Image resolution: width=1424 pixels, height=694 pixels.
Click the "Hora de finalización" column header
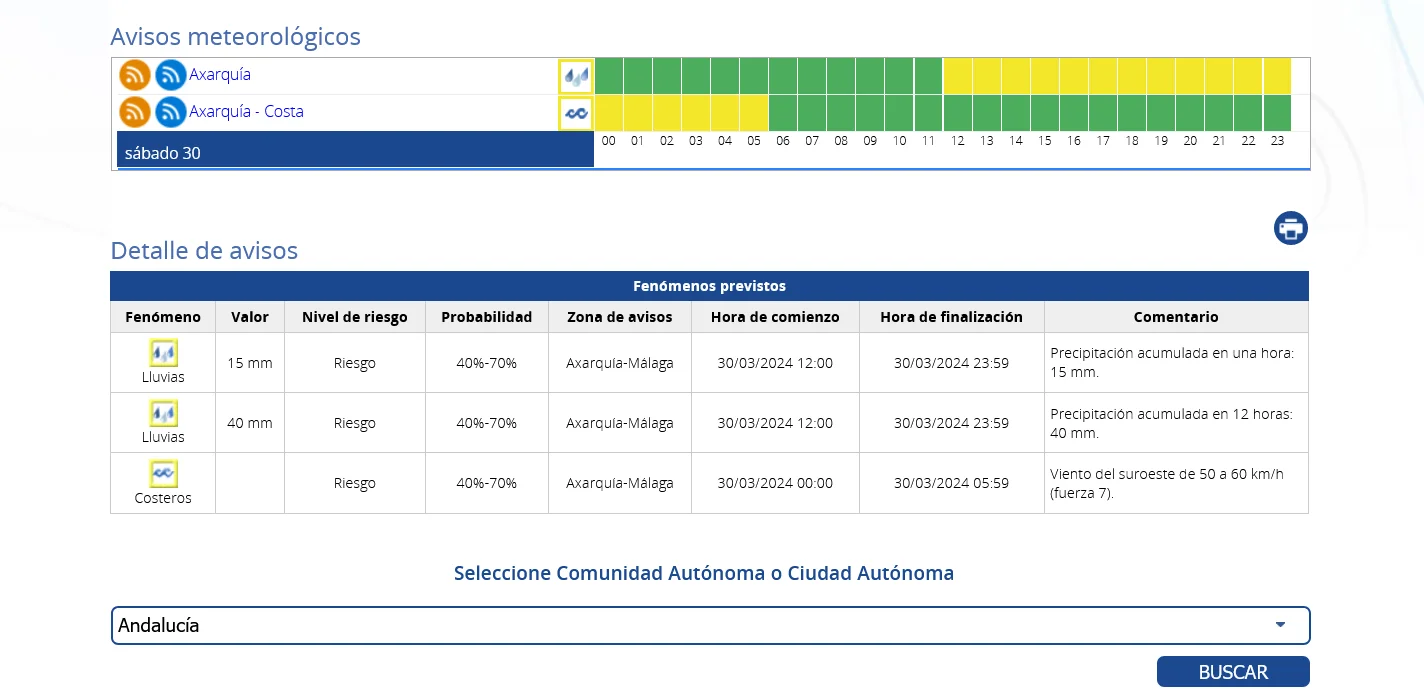coord(952,317)
